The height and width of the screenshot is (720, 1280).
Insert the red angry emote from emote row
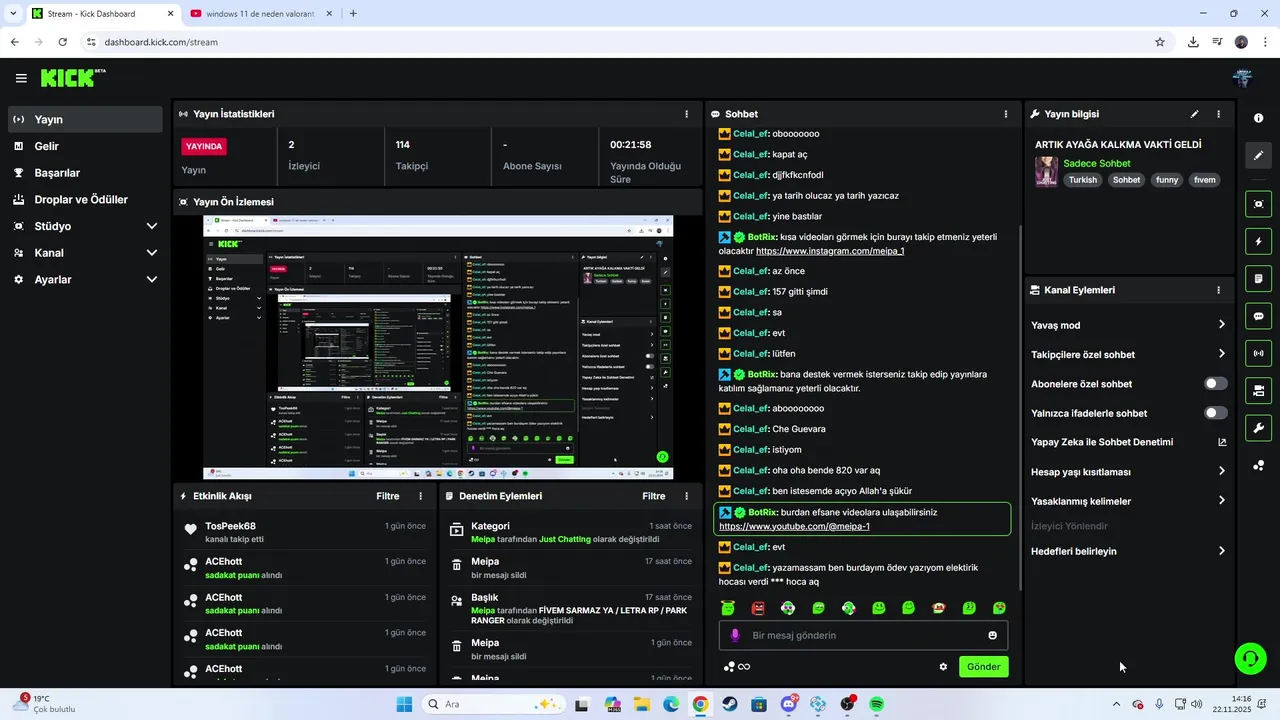(x=758, y=608)
